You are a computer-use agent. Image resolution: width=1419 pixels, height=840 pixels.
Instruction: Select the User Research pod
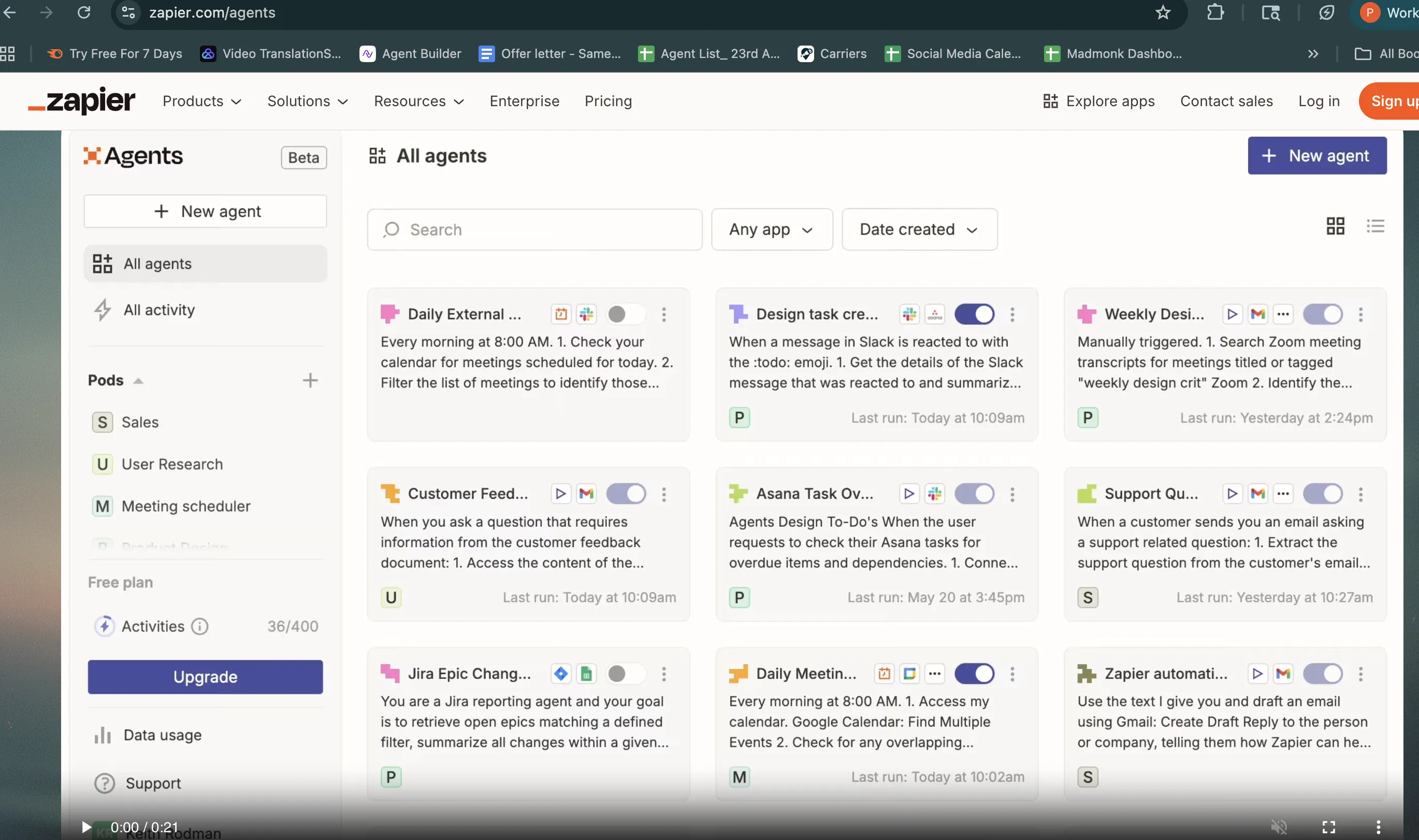click(x=157, y=464)
